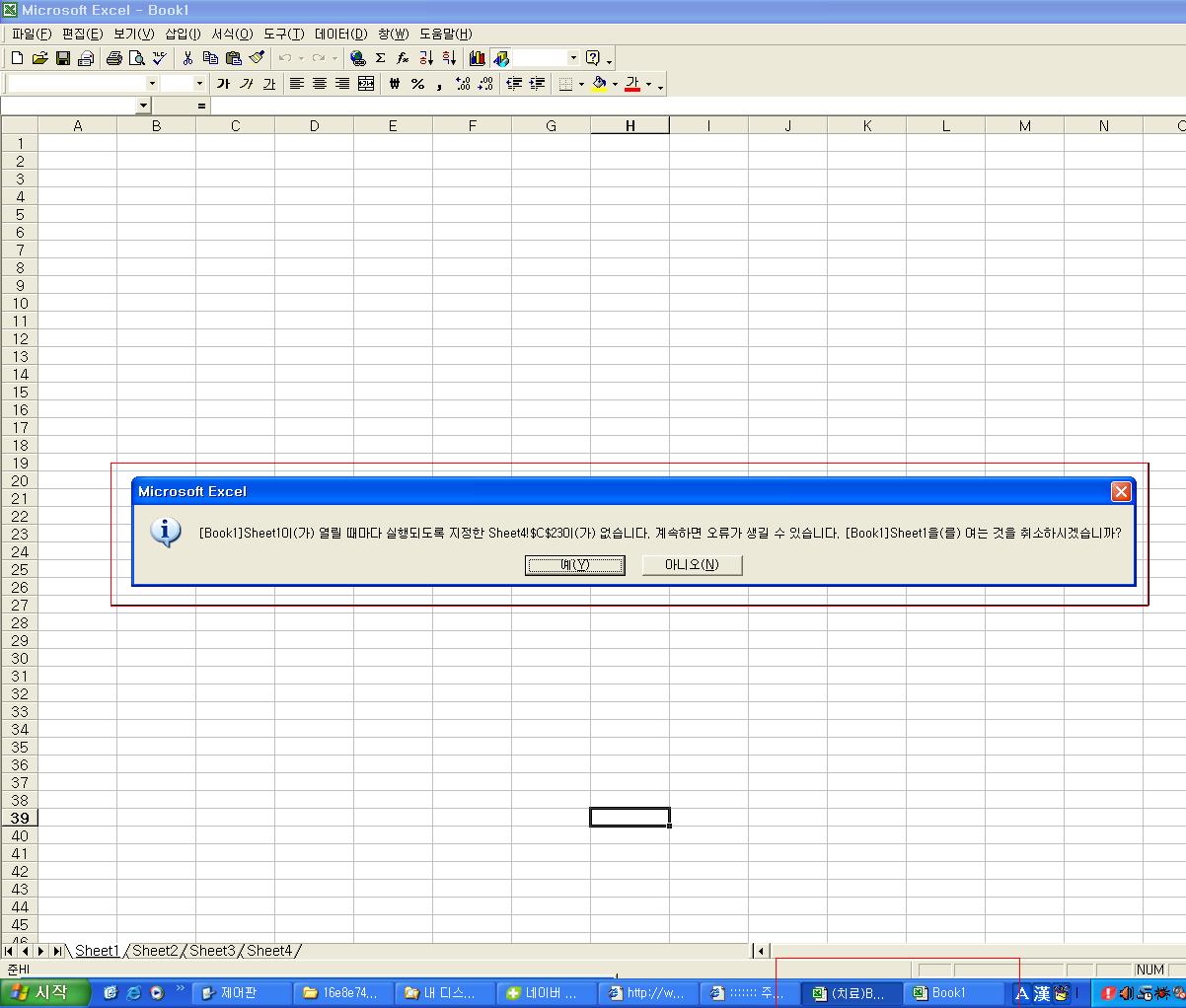Open the 서식(O) menu
This screenshot has height=1008, width=1186.
[x=232, y=34]
